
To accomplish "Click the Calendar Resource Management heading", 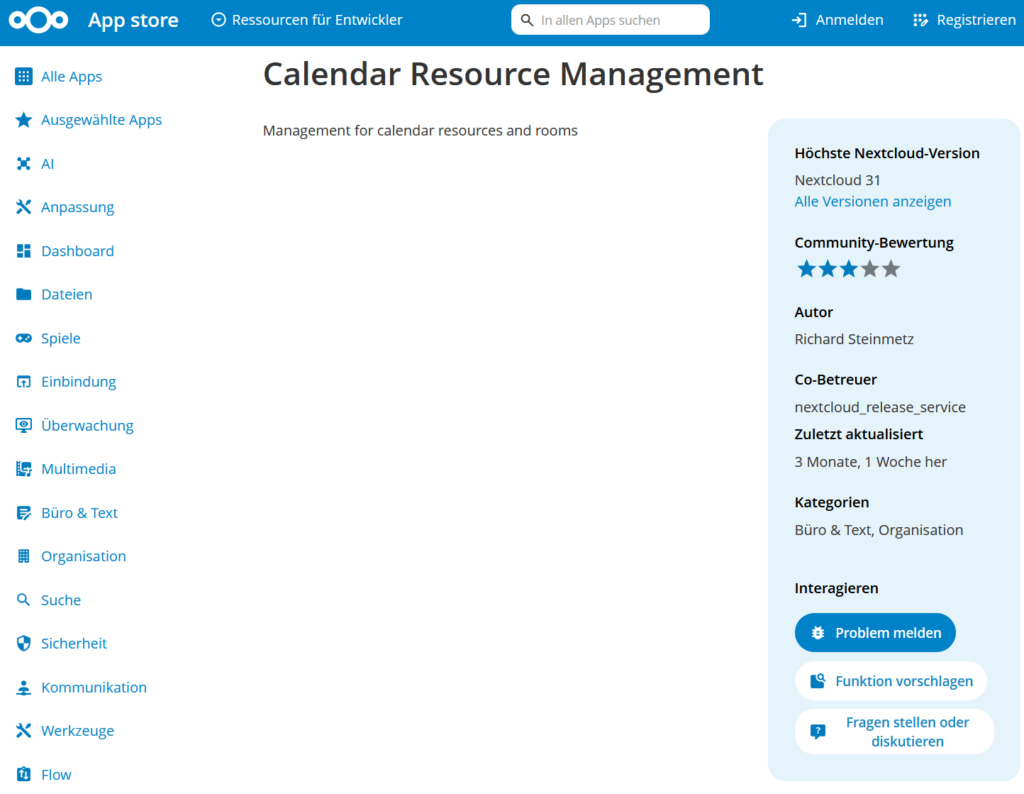I will click(513, 74).
